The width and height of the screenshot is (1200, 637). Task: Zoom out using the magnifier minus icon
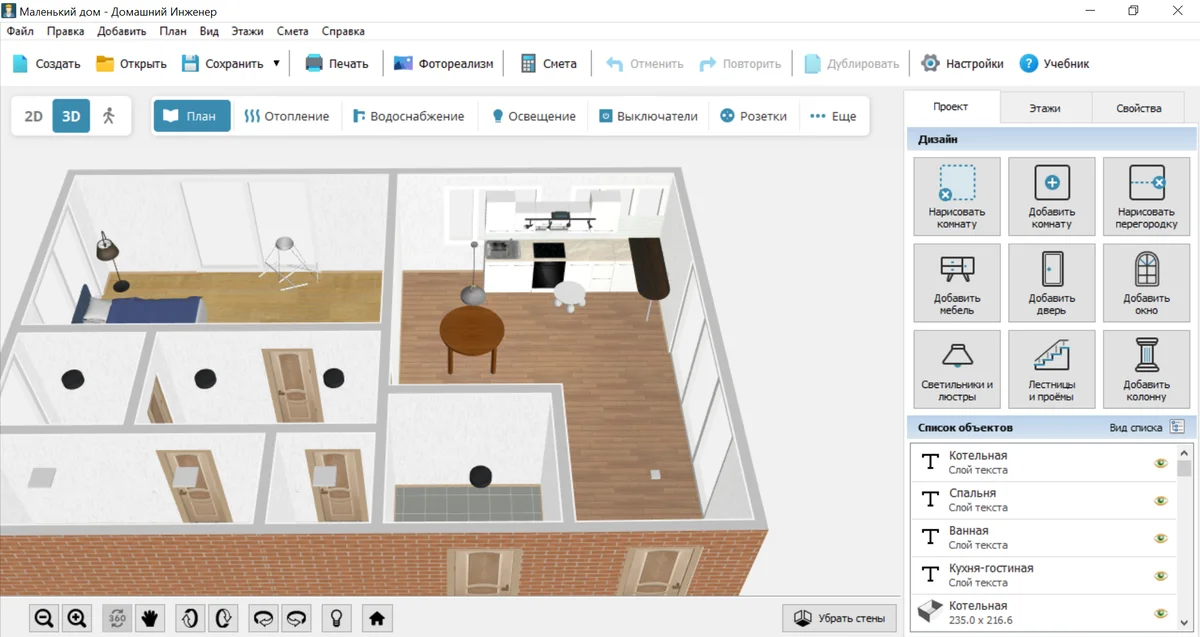pos(44,618)
